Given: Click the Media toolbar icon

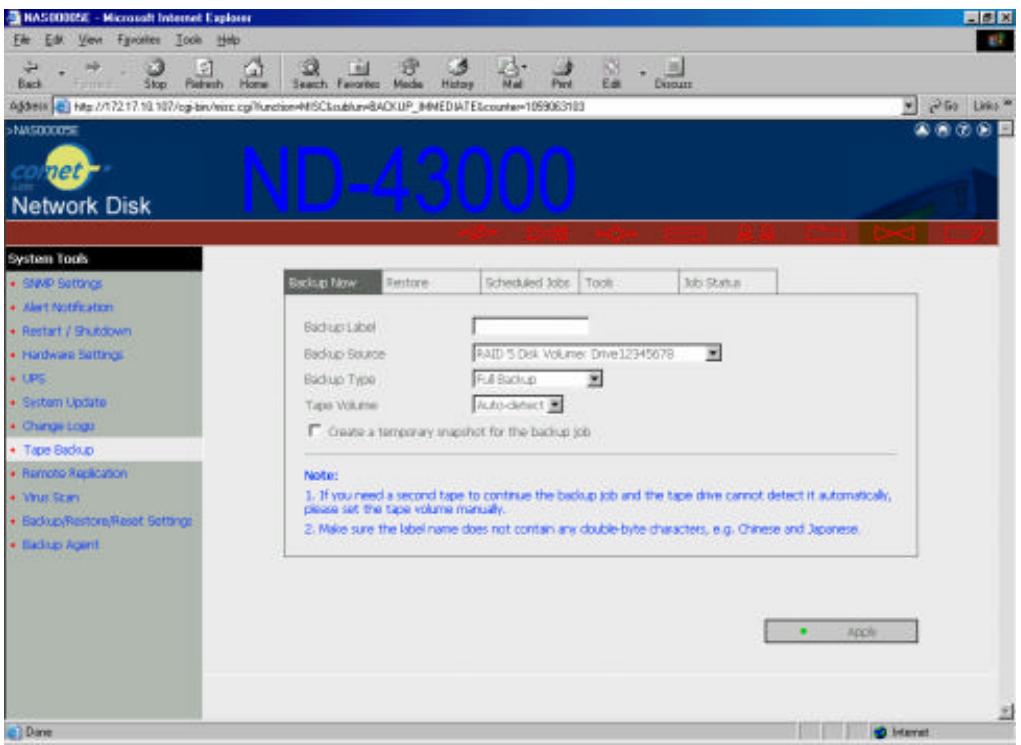Looking at the screenshot, I should [x=408, y=67].
